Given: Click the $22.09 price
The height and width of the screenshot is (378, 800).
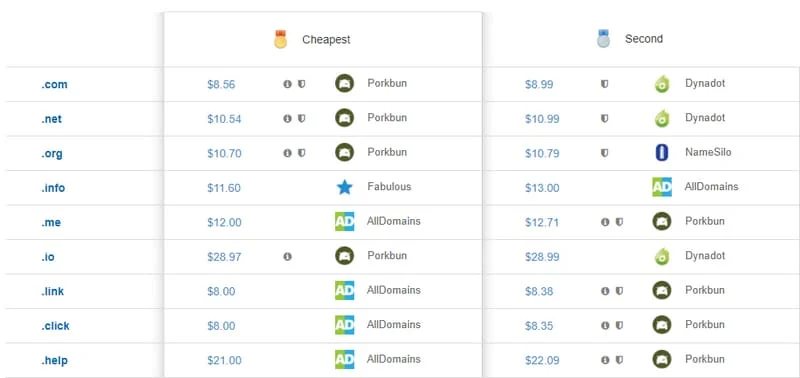Looking at the screenshot, I should (x=542, y=361).
